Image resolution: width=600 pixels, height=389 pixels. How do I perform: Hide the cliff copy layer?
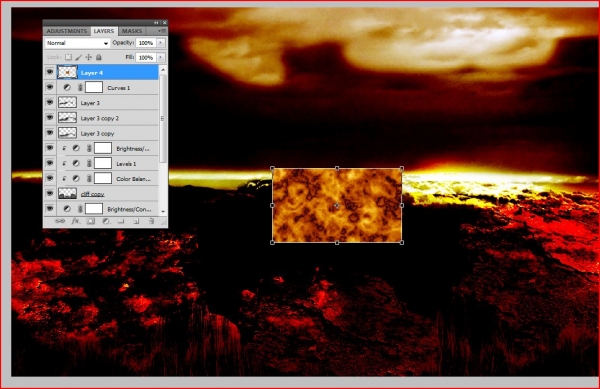point(50,194)
